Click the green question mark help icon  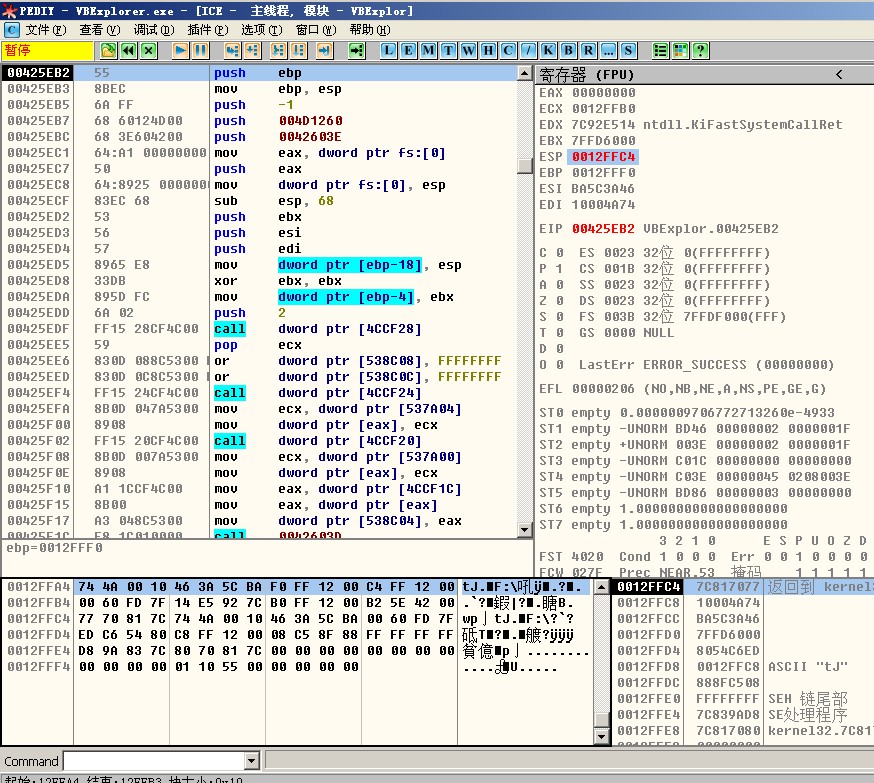pos(701,50)
